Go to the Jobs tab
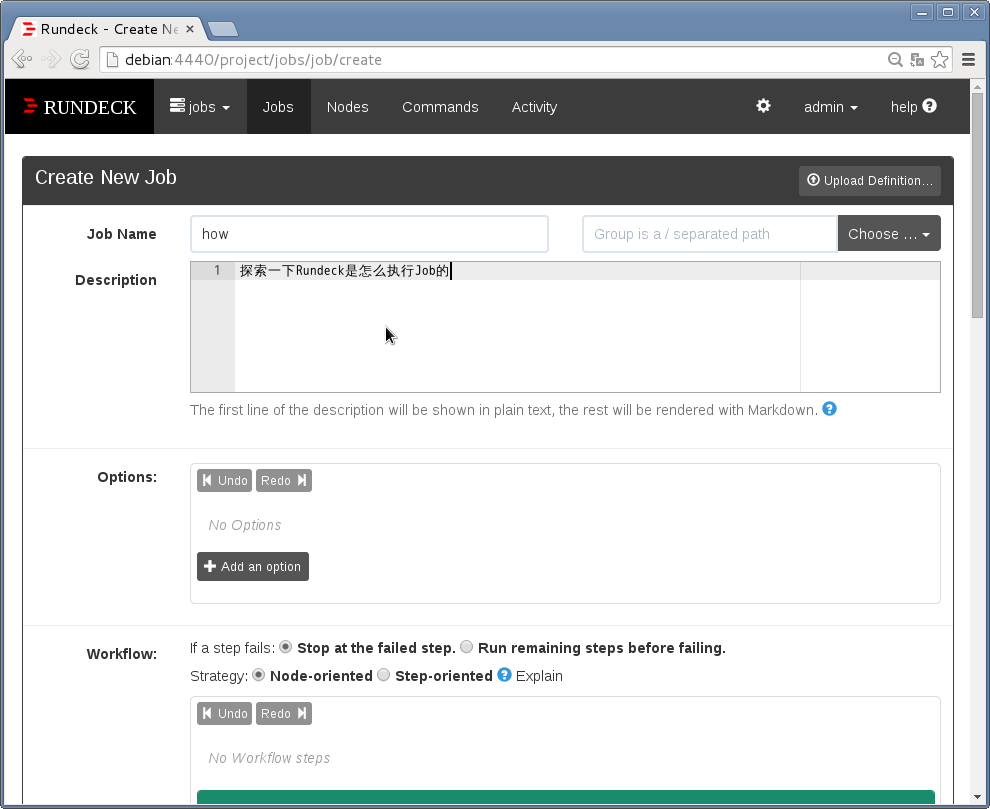 [278, 107]
